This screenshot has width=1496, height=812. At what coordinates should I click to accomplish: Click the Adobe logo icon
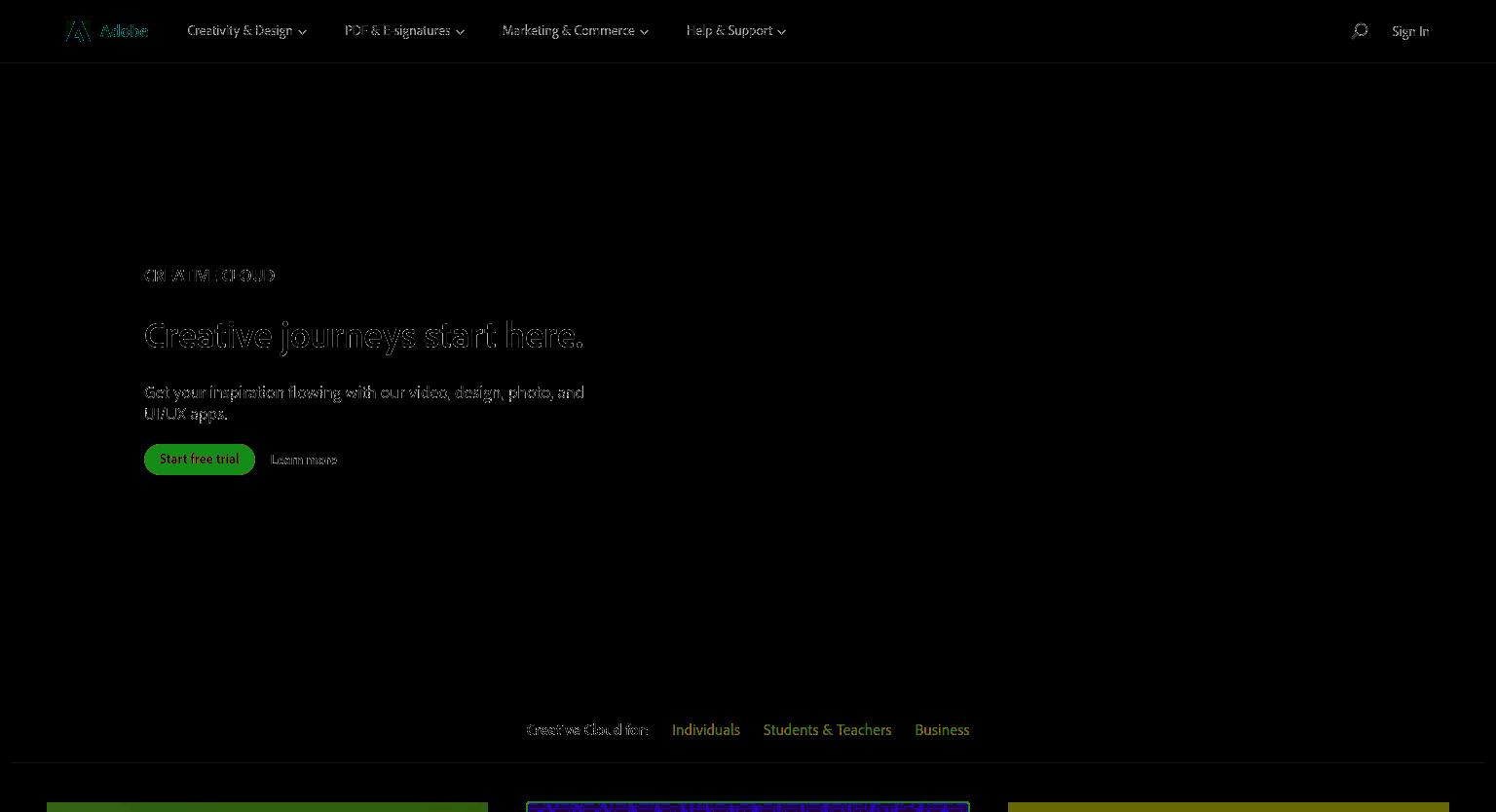[78, 31]
